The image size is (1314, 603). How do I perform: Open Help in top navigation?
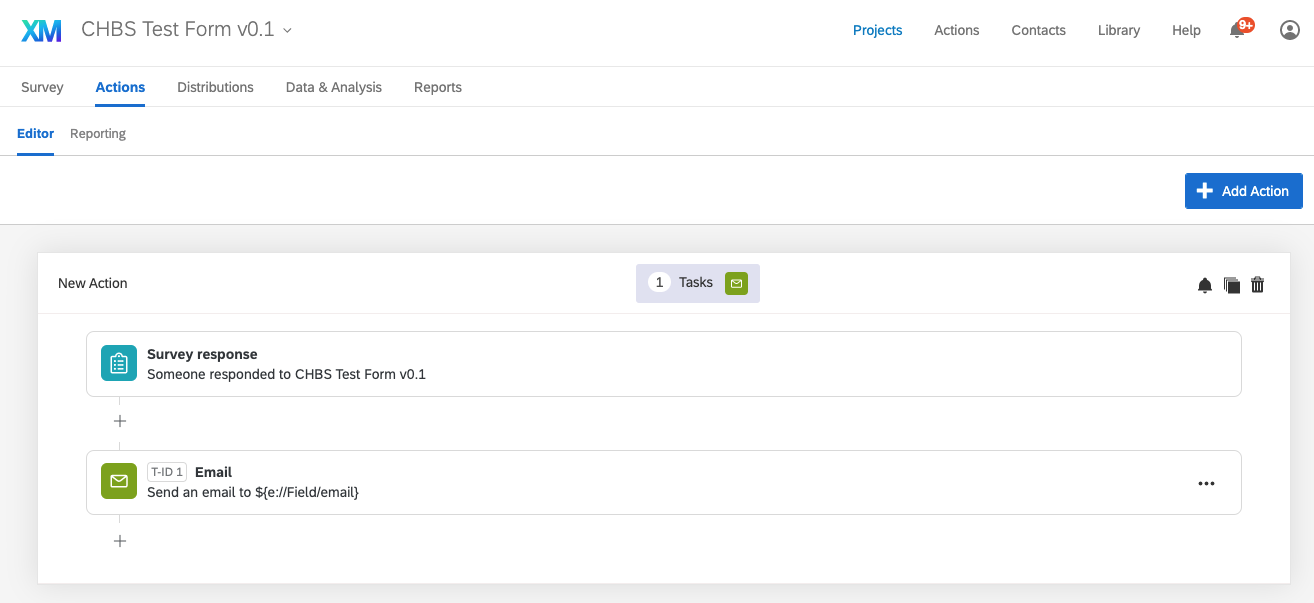(x=1186, y=30)
